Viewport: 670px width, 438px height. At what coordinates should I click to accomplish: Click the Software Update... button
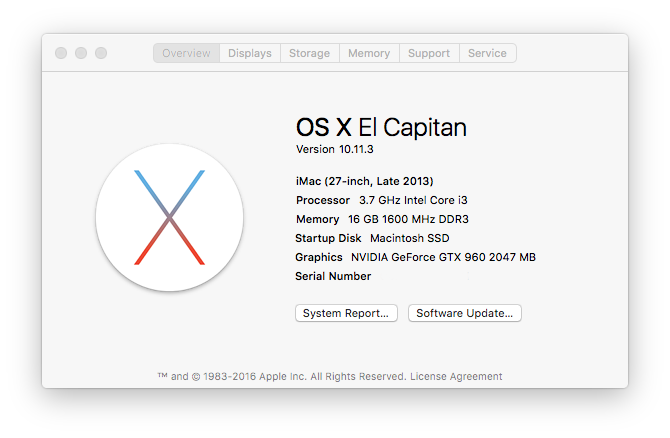[464, 313]
